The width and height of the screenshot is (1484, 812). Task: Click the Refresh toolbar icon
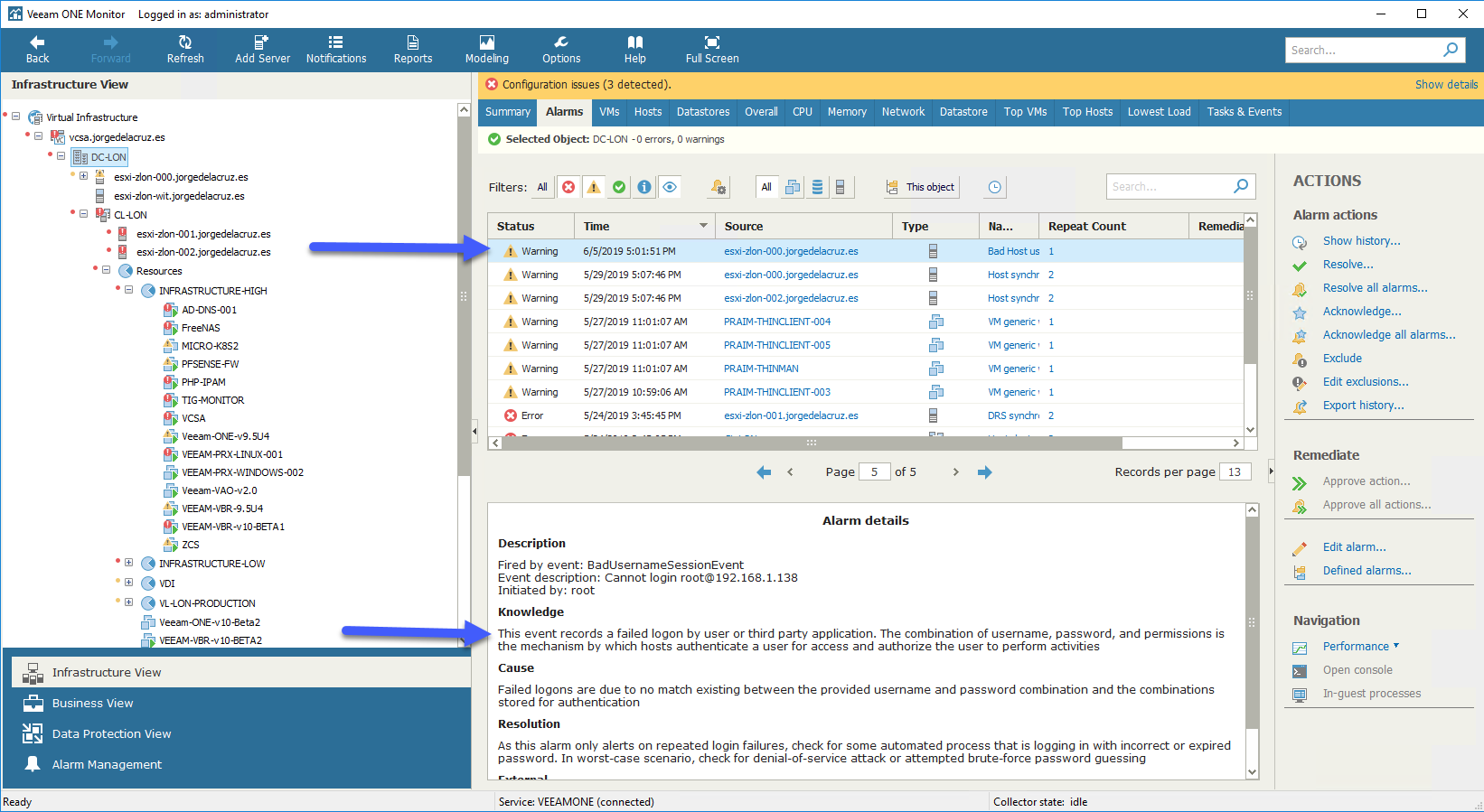pos(184,49)
